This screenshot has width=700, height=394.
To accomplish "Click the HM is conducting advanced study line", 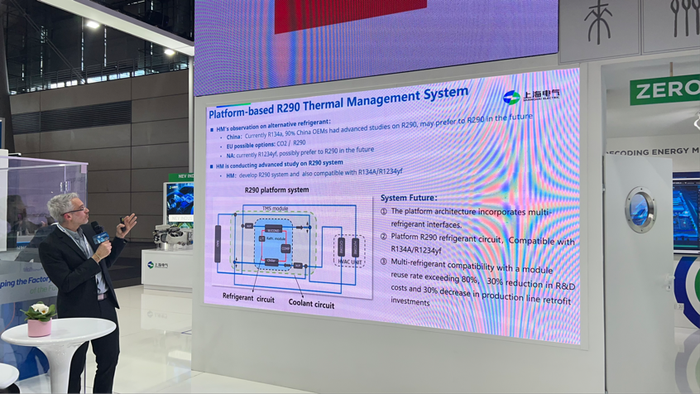I will coord(276,164).
